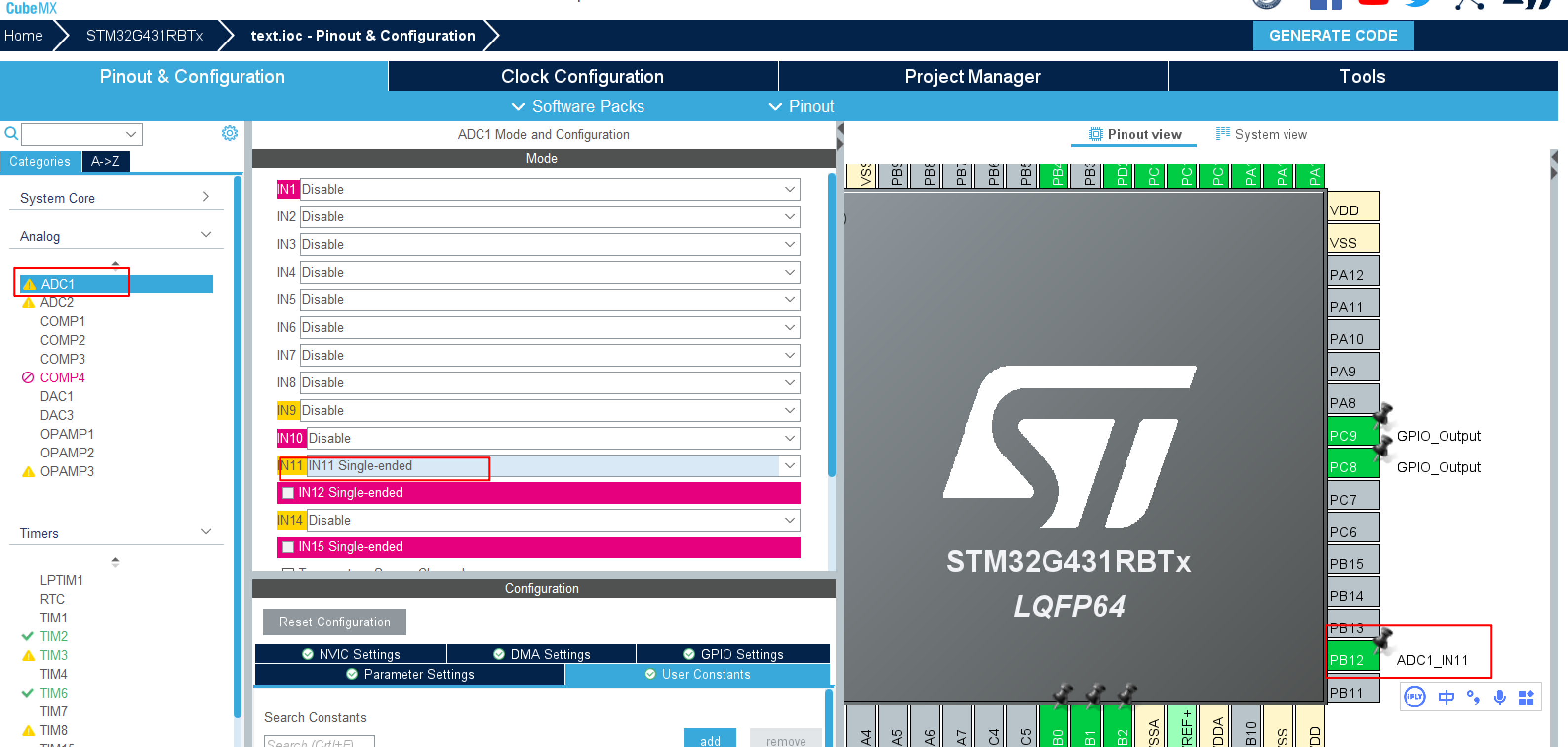The width and height of the screenshot is (1568, 747).
Task: Switch to Clock Configuration tab
Action: [x=583, y=76]
